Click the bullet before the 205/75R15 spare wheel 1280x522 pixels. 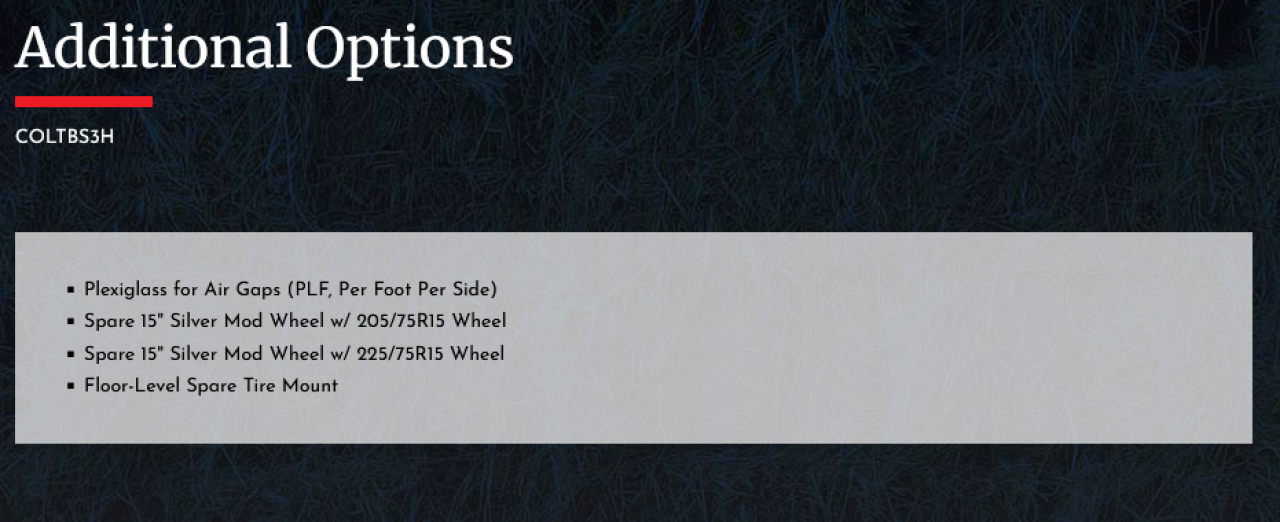click(x=72, y=322)
